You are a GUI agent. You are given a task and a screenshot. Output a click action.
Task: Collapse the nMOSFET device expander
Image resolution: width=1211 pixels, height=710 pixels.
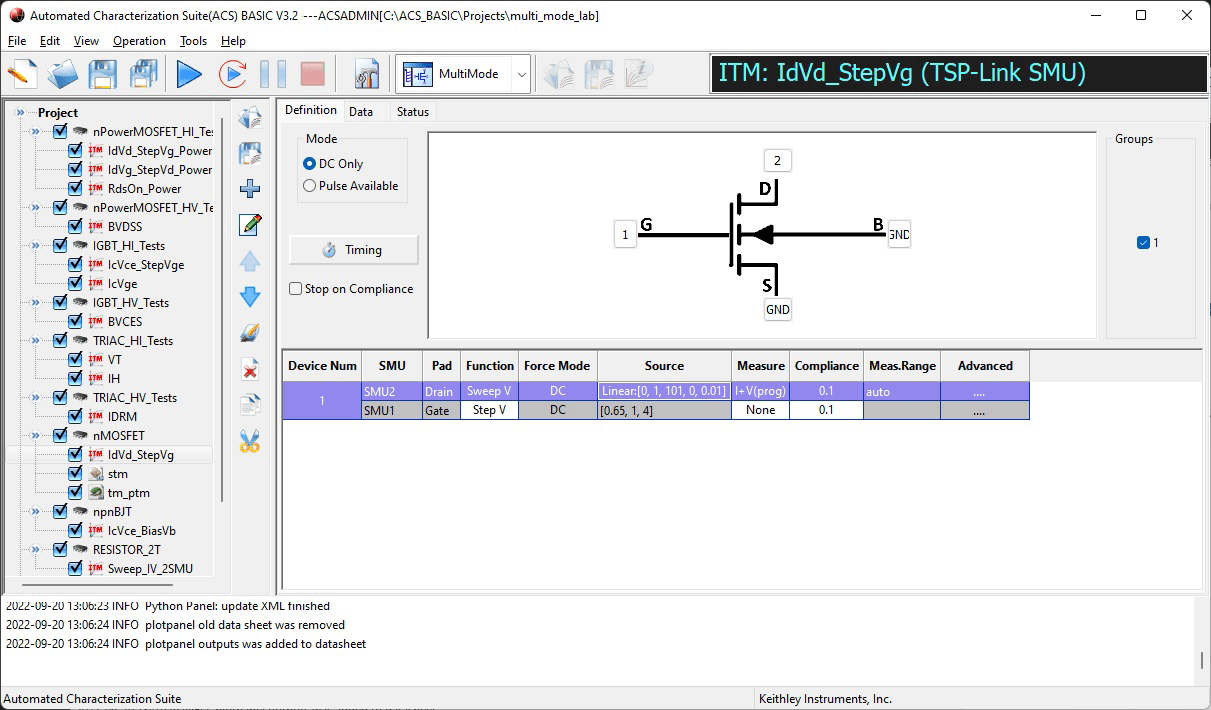click(x=36, y=436)
